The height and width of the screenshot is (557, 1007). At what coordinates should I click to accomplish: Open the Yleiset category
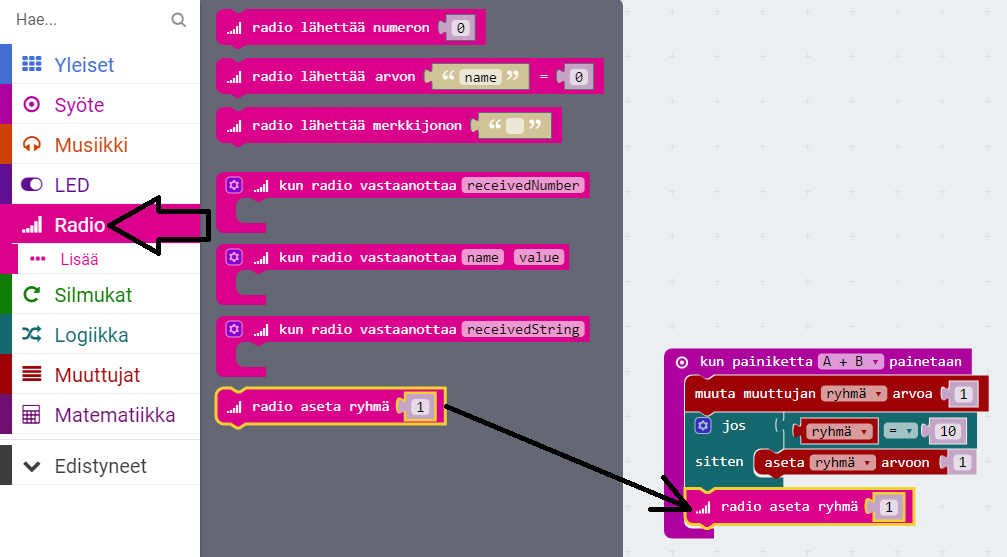point(84,65)
